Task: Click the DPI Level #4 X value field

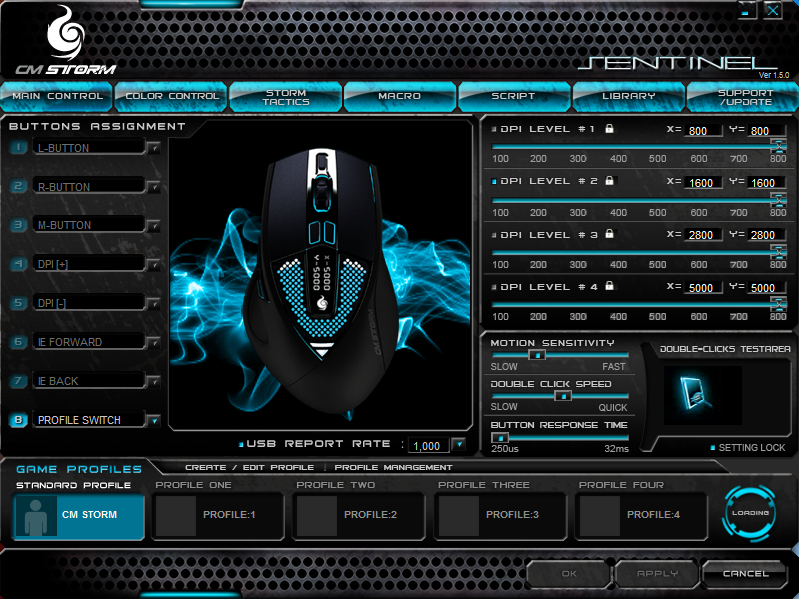Action: 703,288
